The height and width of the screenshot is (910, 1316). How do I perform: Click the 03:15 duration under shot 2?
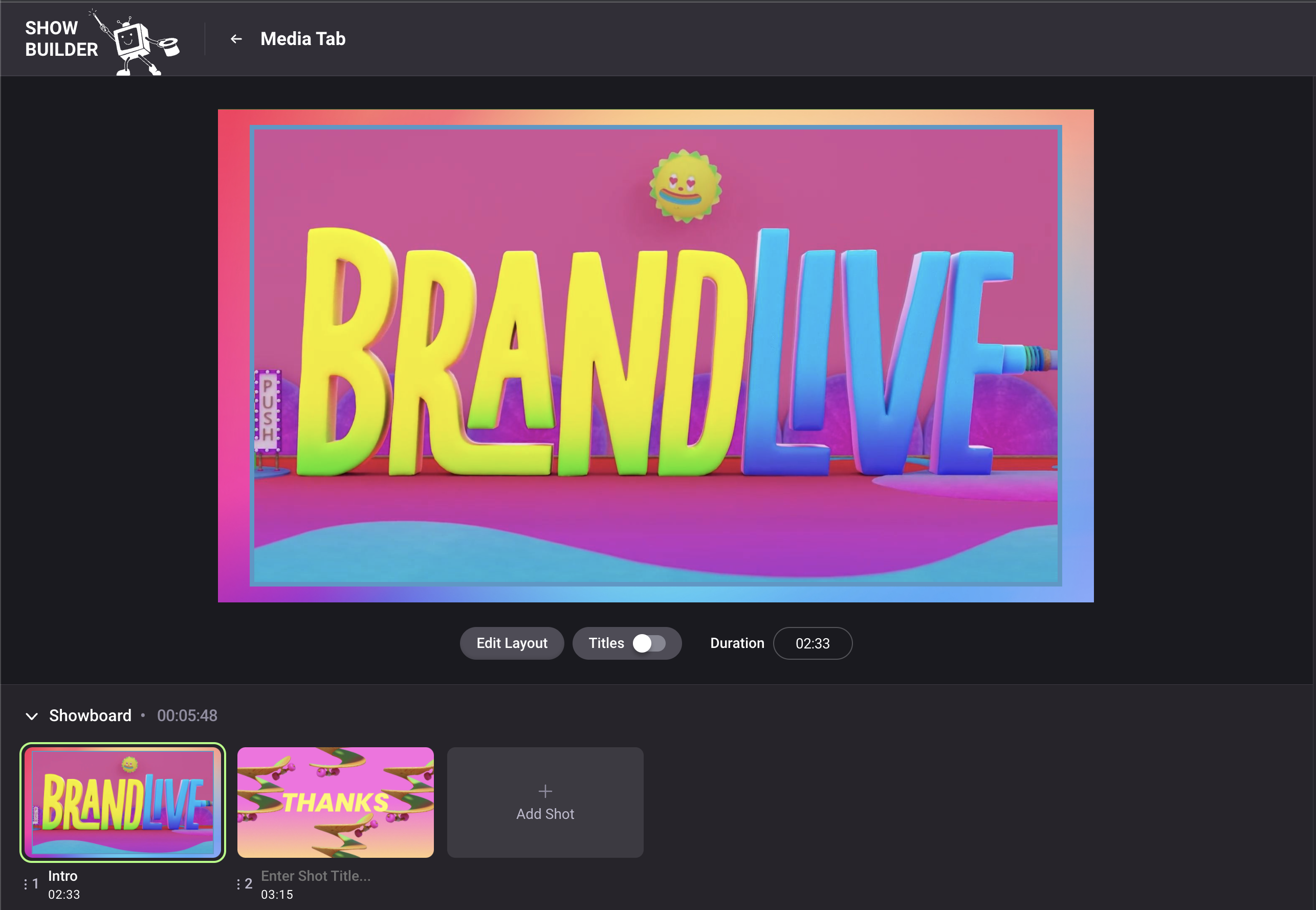pyautogui.click(x=277, y=895)
